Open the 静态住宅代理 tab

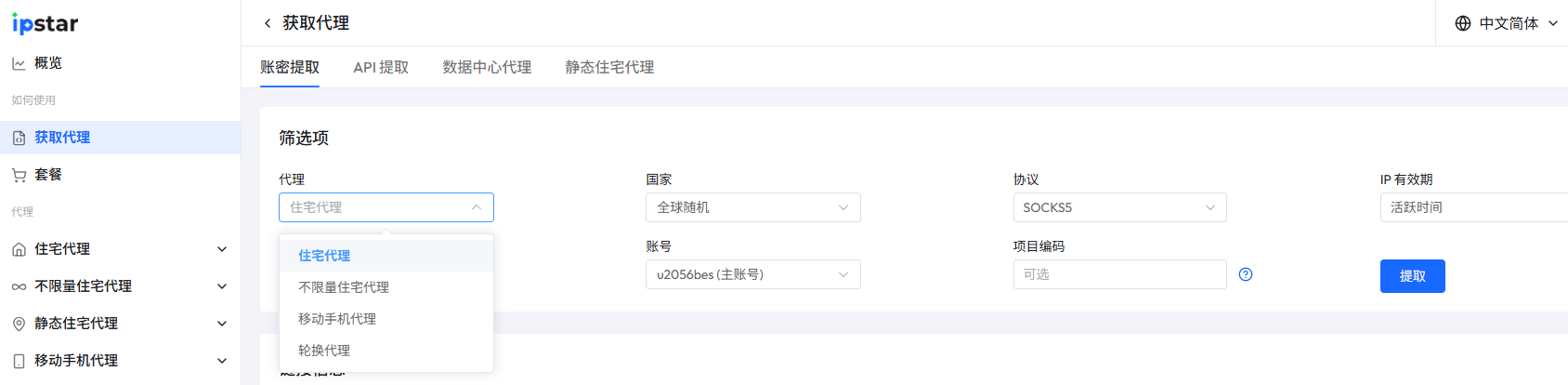(x=609, y=68)
